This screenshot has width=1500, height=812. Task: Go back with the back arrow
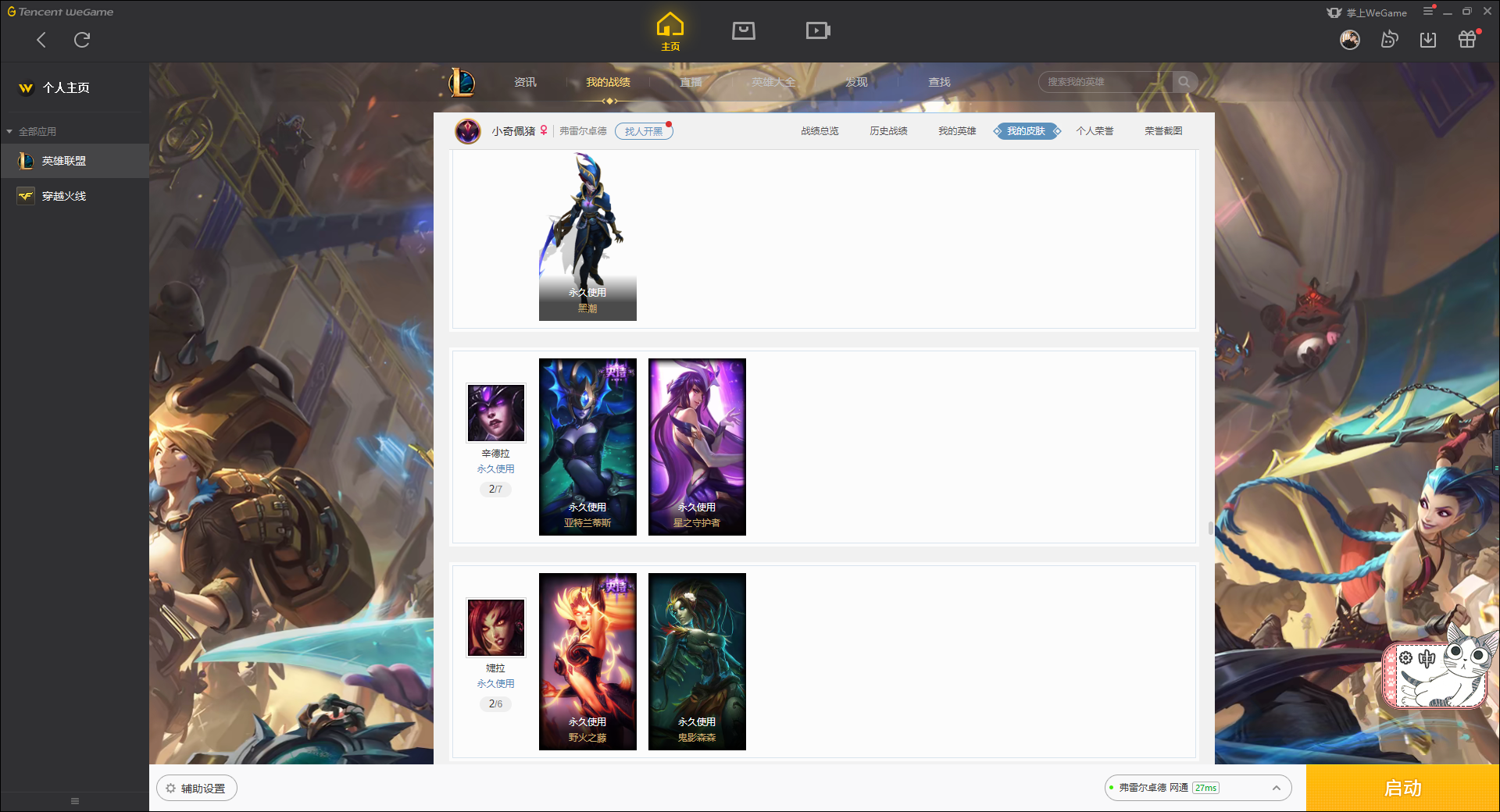pyautogui.click(x=41, y=40)
